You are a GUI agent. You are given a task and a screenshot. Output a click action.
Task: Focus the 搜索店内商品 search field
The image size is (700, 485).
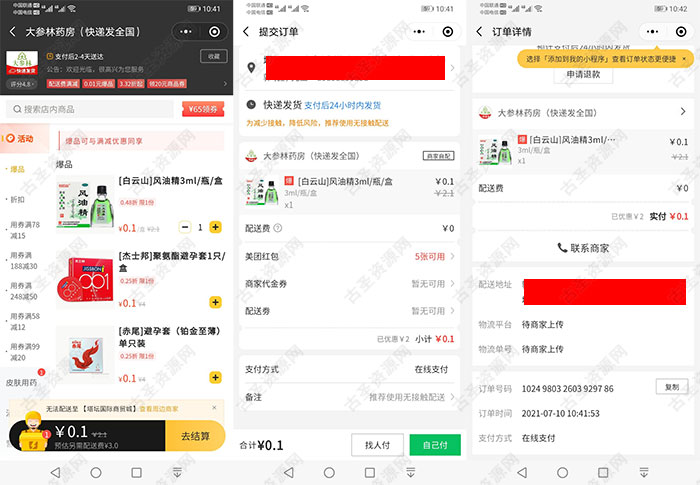[90, 109]
